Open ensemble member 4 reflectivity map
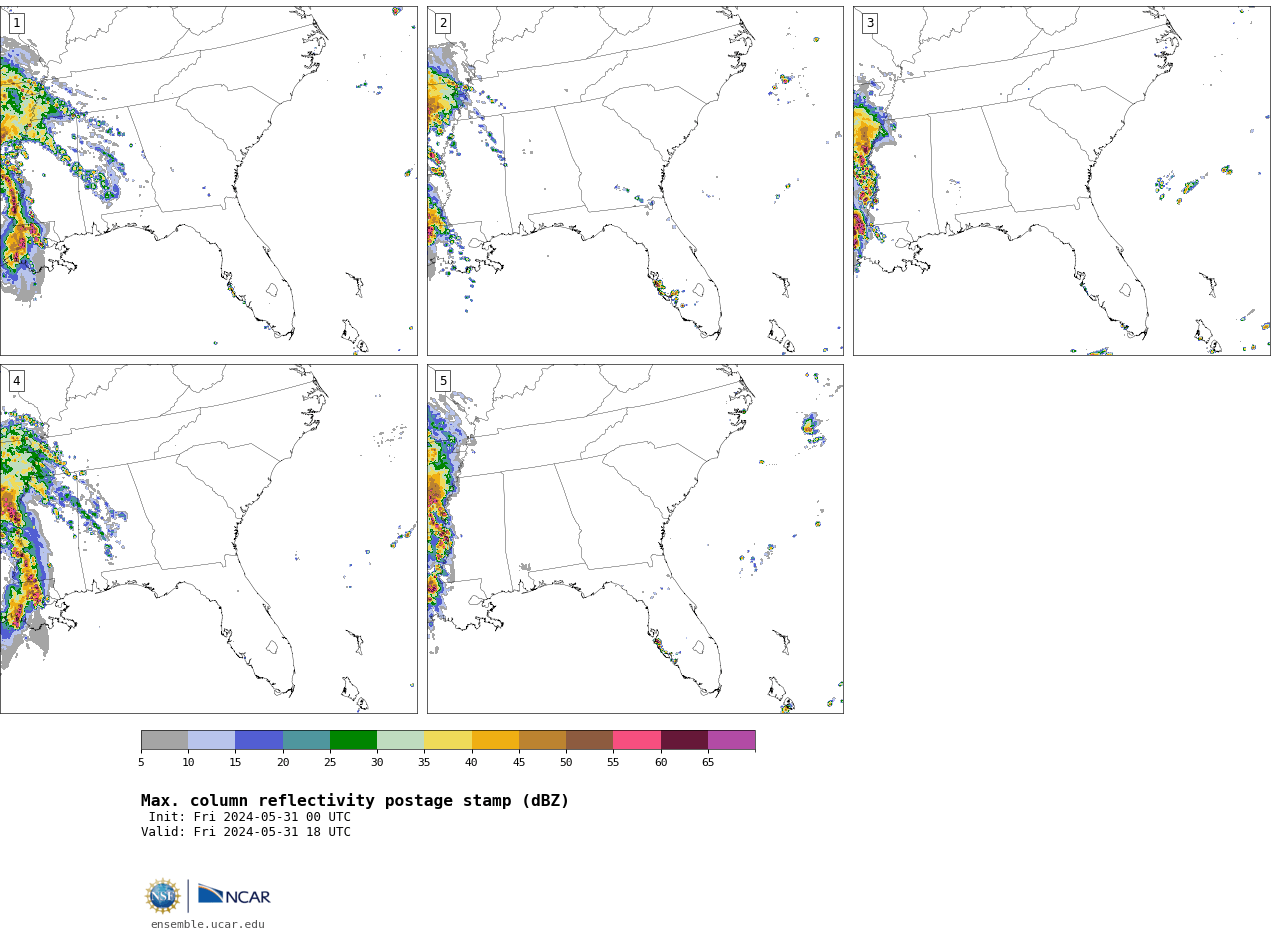Image resolution: width=1280 pixels, height=936 pixels. point(208,539)
